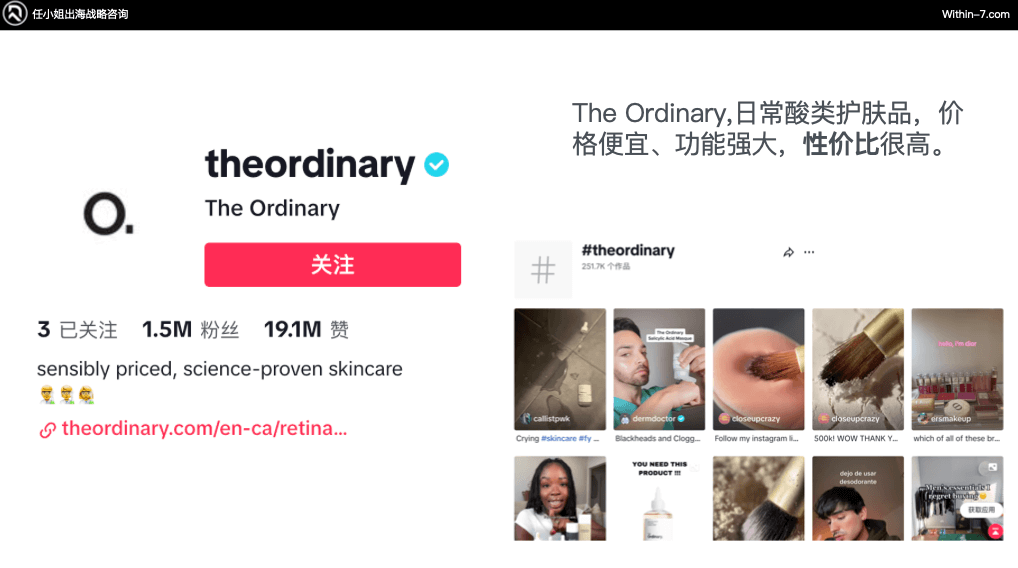Click the #skincare hashtag in the first caption

click(558, 439)
